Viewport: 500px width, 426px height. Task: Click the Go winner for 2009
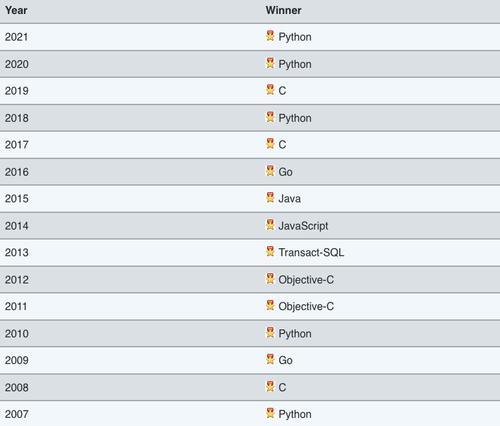285,360
